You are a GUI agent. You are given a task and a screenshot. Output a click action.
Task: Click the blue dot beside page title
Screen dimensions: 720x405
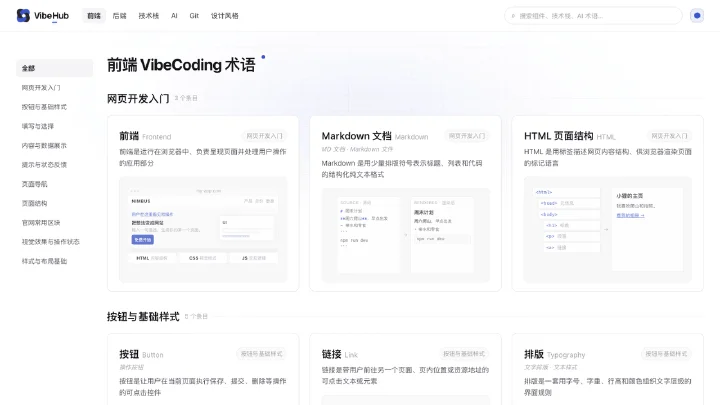pos(263,57)
